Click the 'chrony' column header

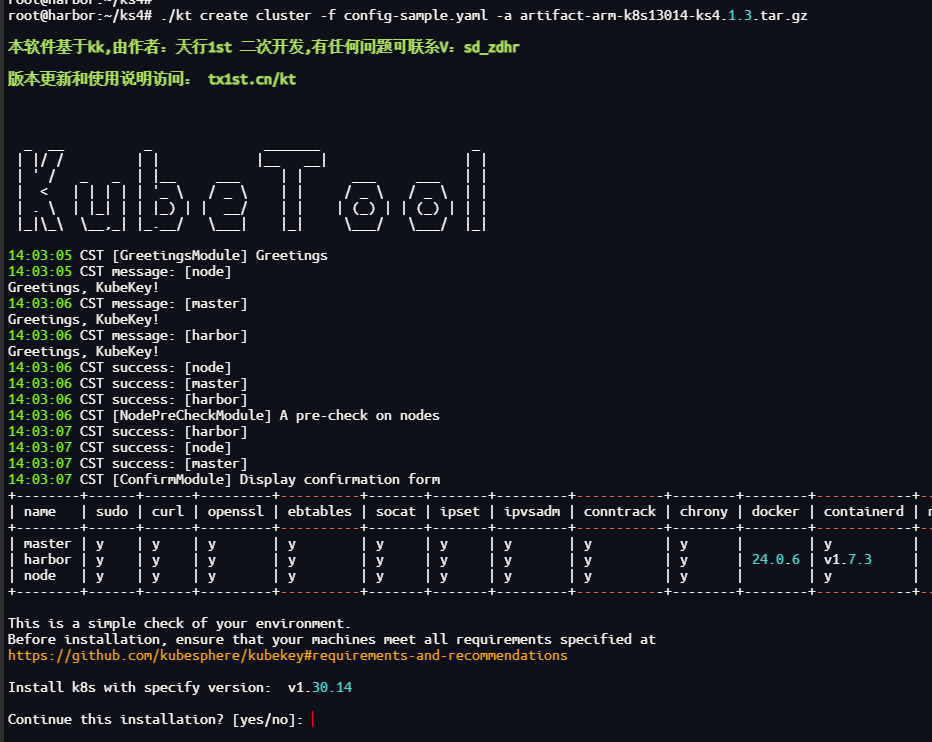coord(704,511)
